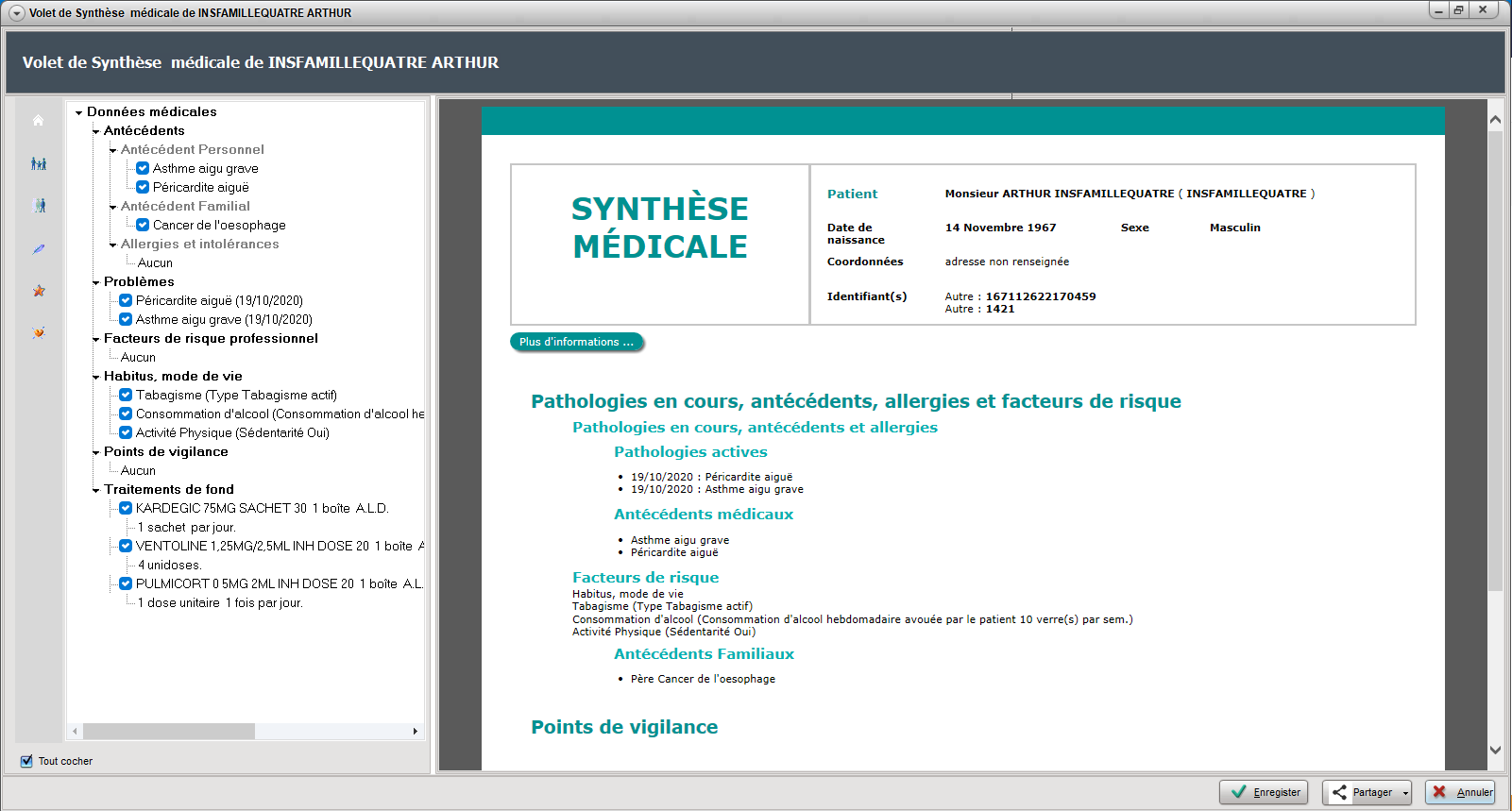Collapse Allergies et intolérances node

tap(112, 245)
